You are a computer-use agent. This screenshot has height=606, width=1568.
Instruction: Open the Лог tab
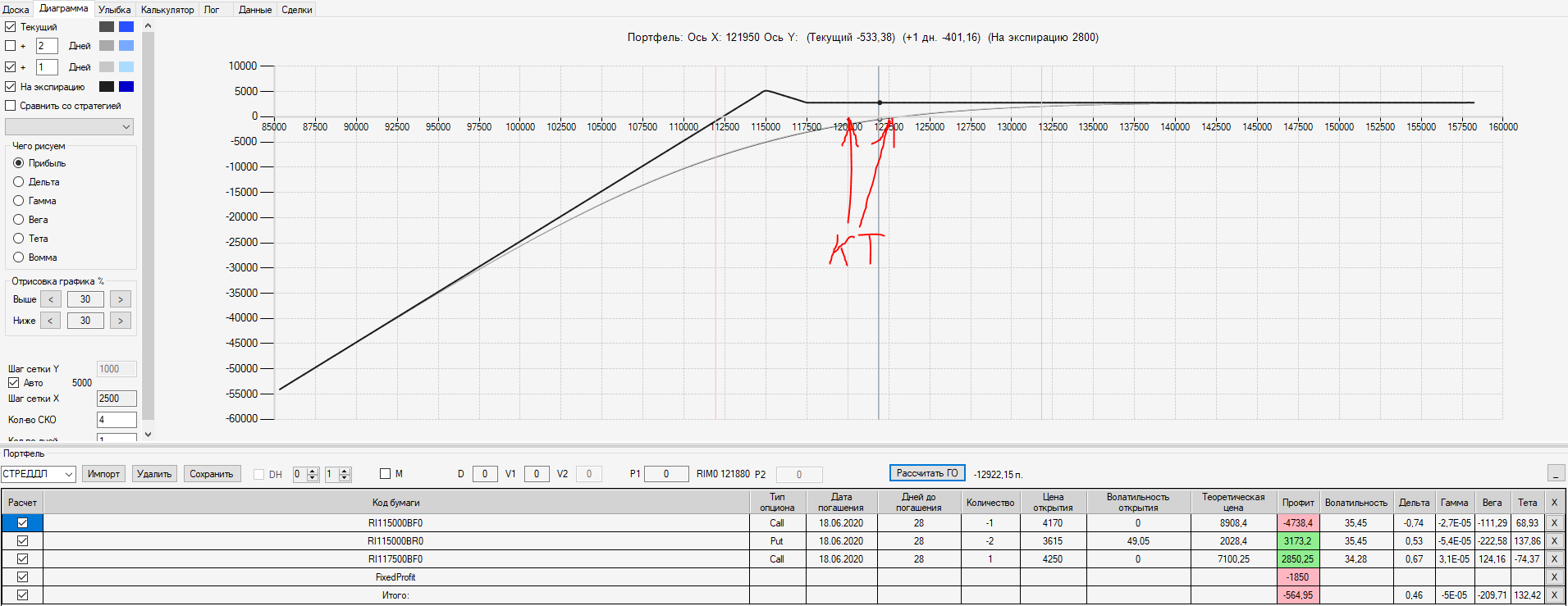tap(212, 10)
